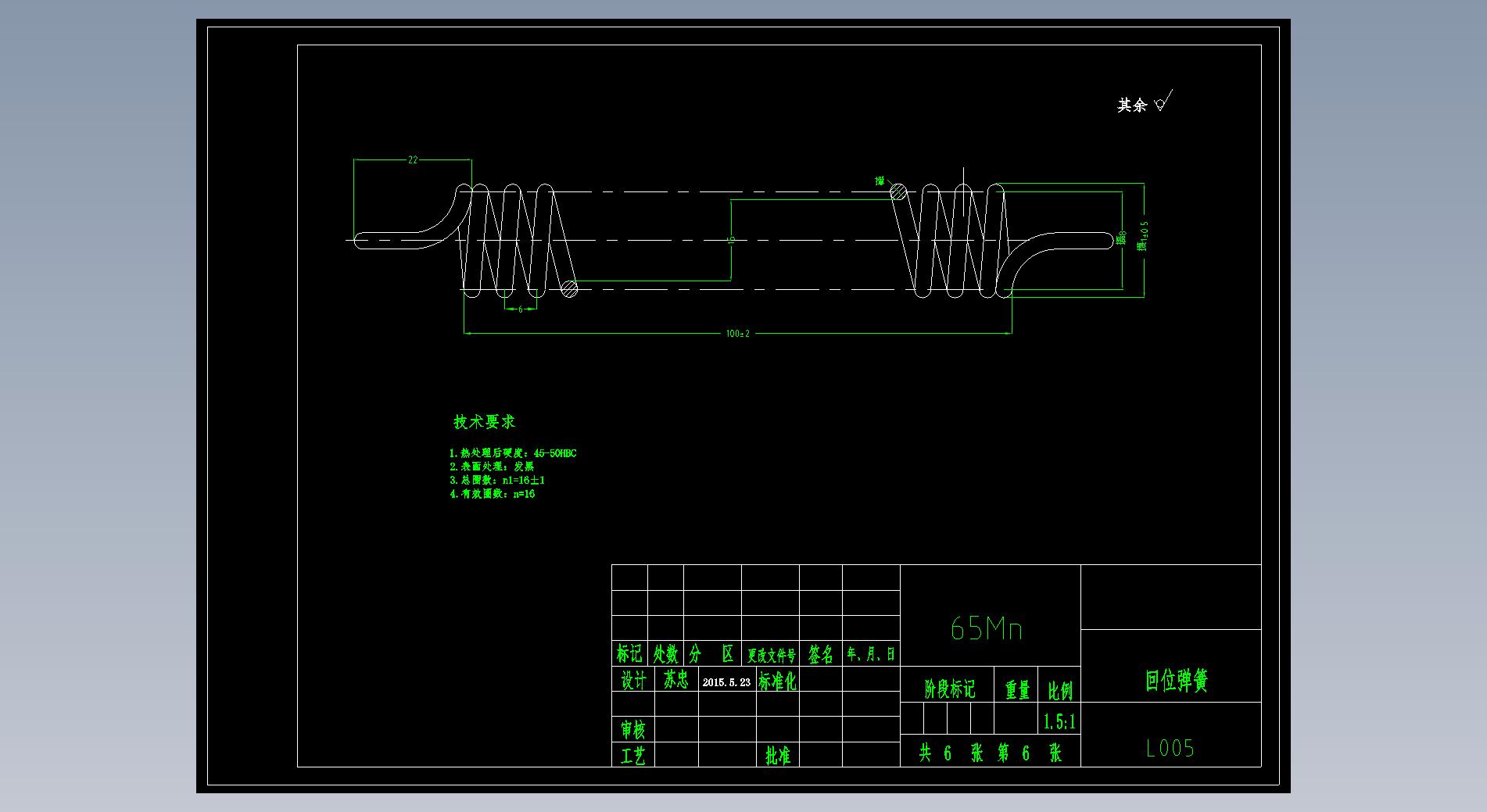The image size is (1487, 812).
Task: Click the 100±2 overall length dimension
Action: 737,334
